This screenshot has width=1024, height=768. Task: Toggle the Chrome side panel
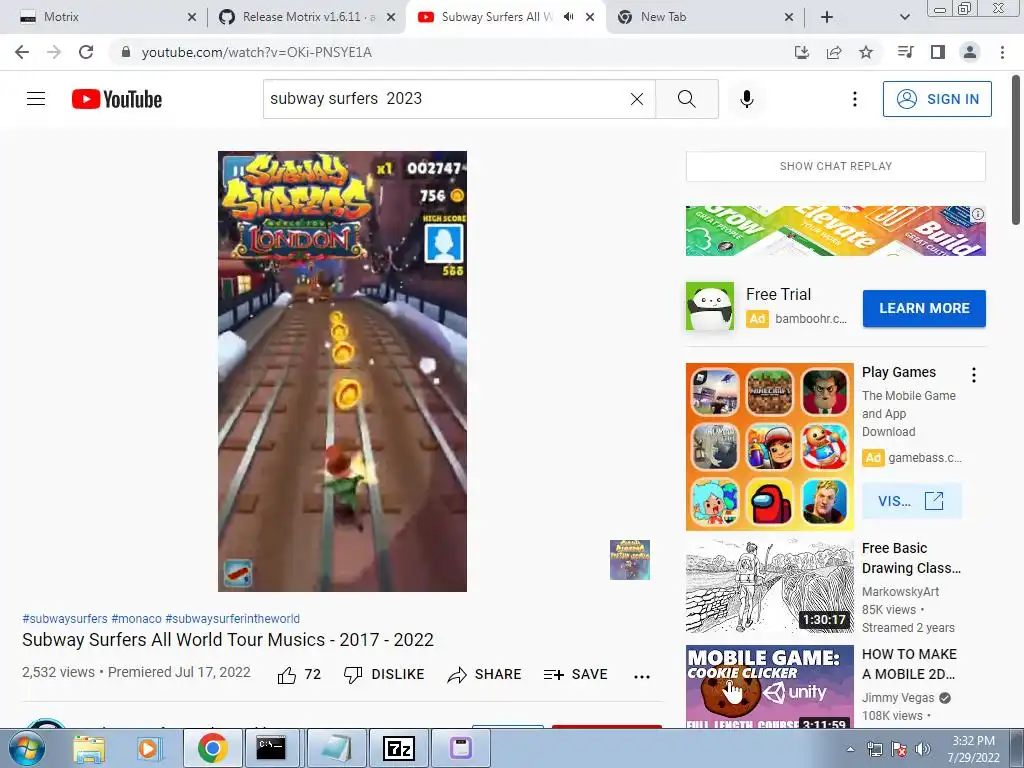coord(938,52)
